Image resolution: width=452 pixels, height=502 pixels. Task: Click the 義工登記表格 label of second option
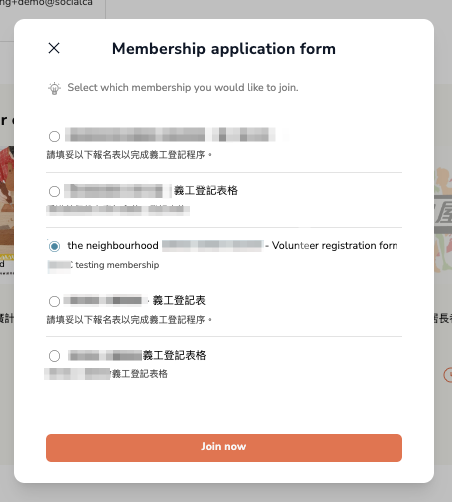coord(206,191)
